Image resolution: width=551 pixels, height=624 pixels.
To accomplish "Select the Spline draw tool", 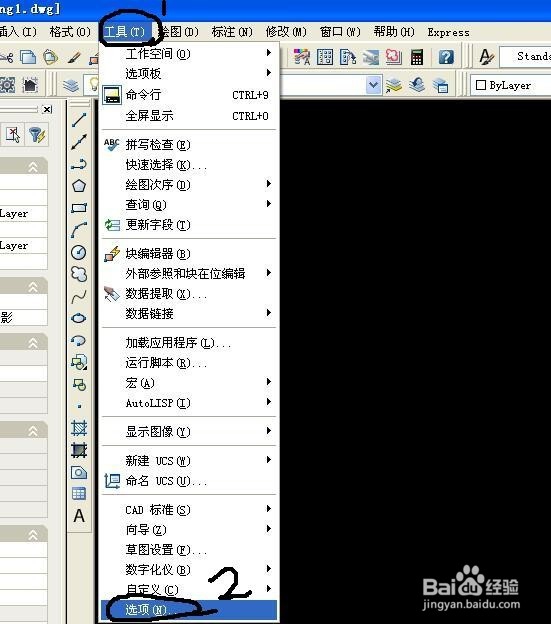I will [79, 296].
